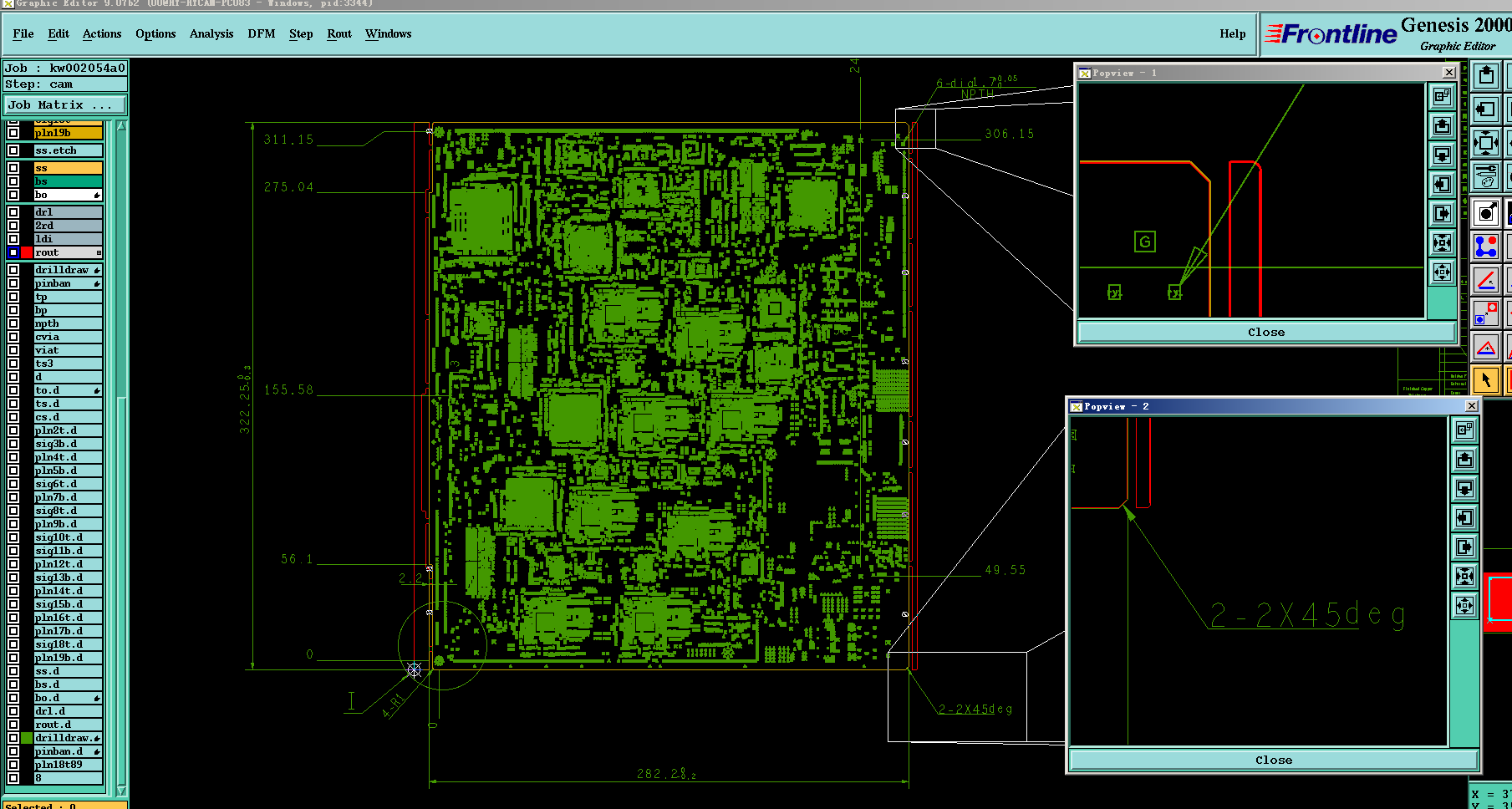Select the feature selection circle-arrow tool
Image resolution: width=1512 pixels, height=809 pixels.
point(1485,213)
